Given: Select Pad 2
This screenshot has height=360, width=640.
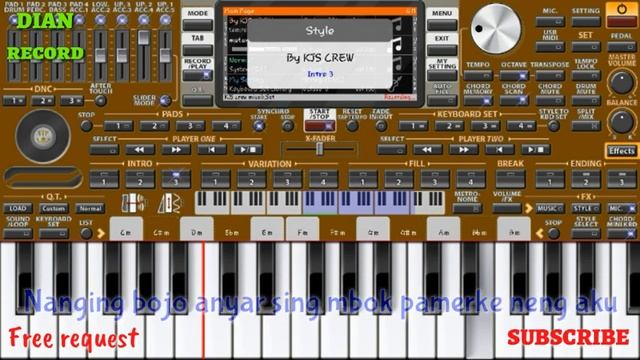Looking at the screenshot, I should 154,126.
